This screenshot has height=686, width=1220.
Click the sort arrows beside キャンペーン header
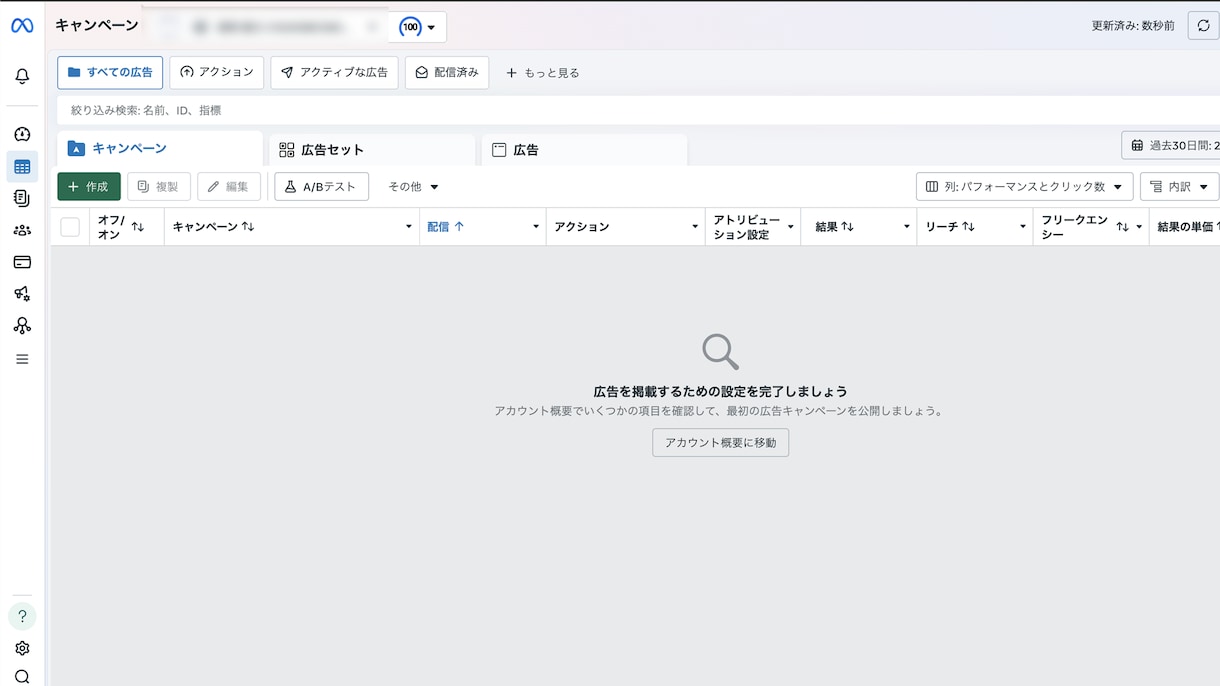(x=248, y=227)
